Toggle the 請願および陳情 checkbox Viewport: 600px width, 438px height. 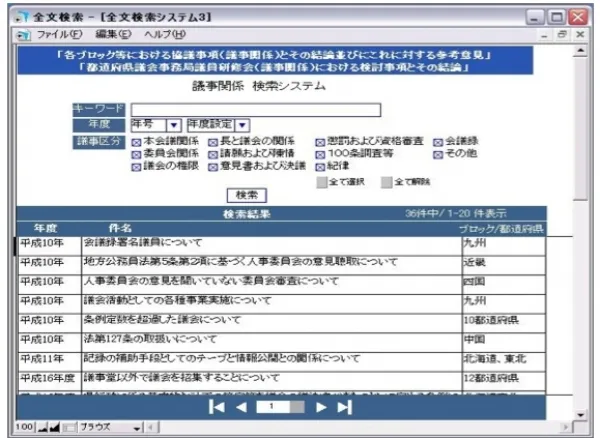tap(213, 155)
